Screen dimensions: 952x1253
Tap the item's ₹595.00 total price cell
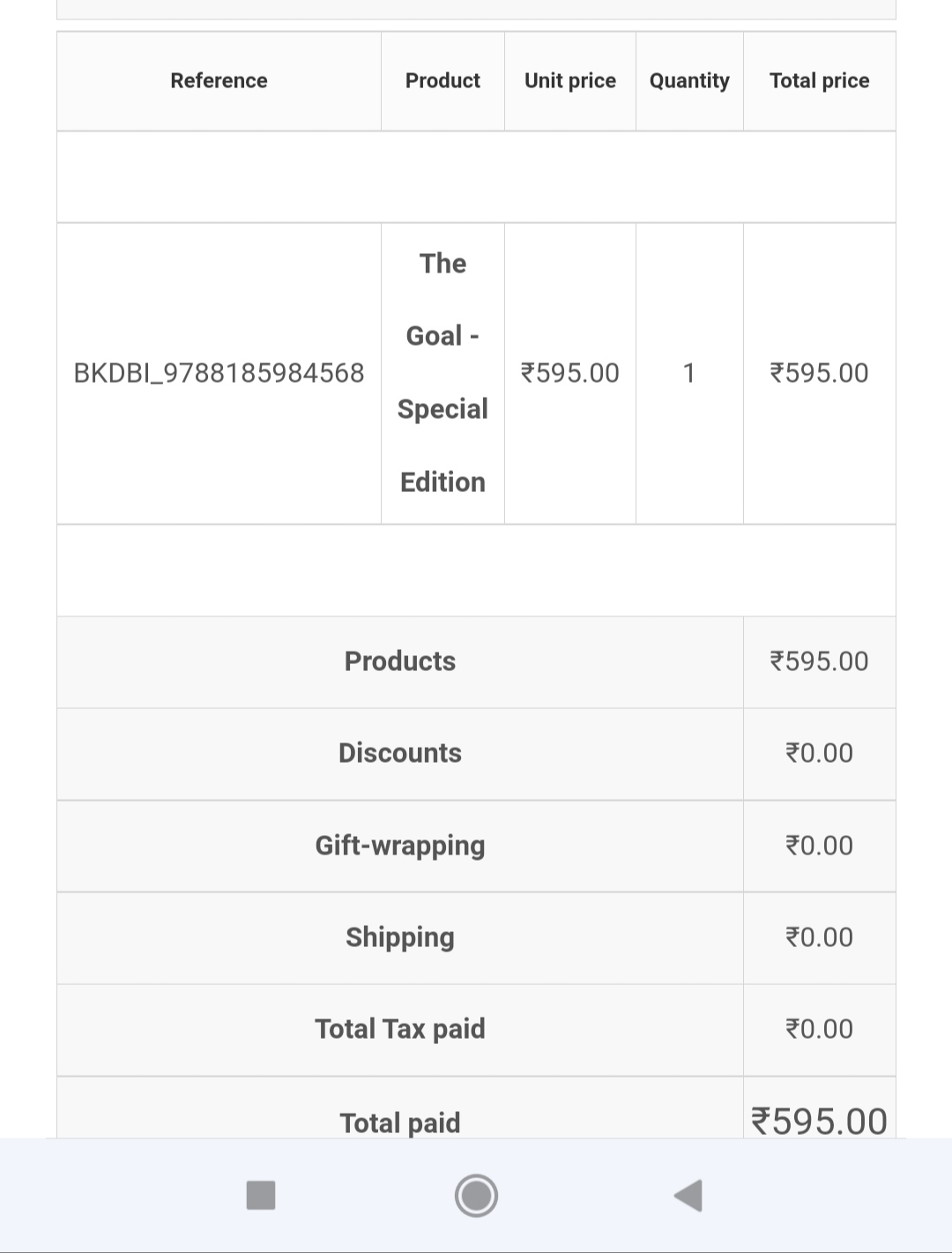pos(819,373)
